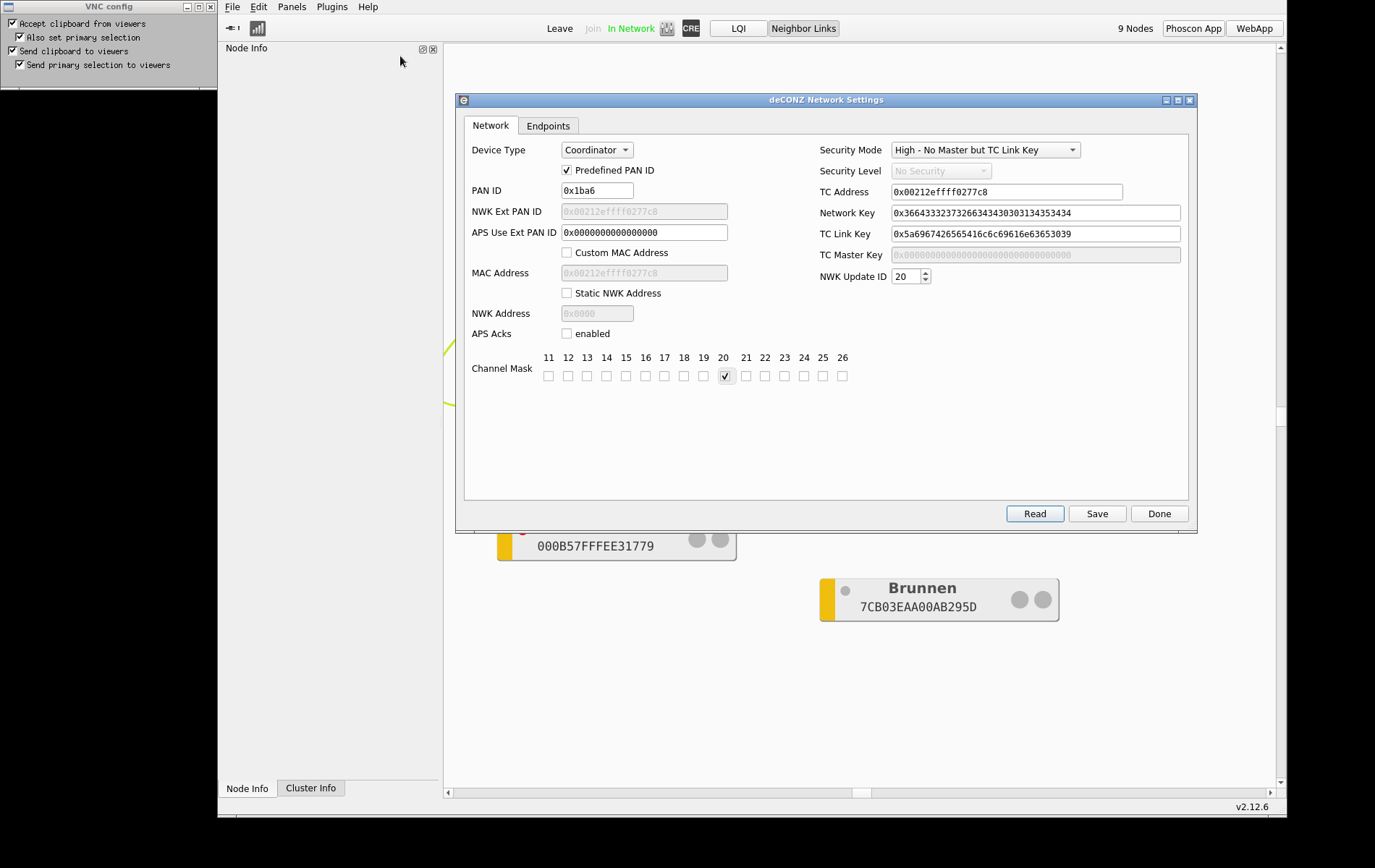This screenshot has width=1375, height=868.
Task: Click the CRE toolbar icon
Action: click(691, 28)
